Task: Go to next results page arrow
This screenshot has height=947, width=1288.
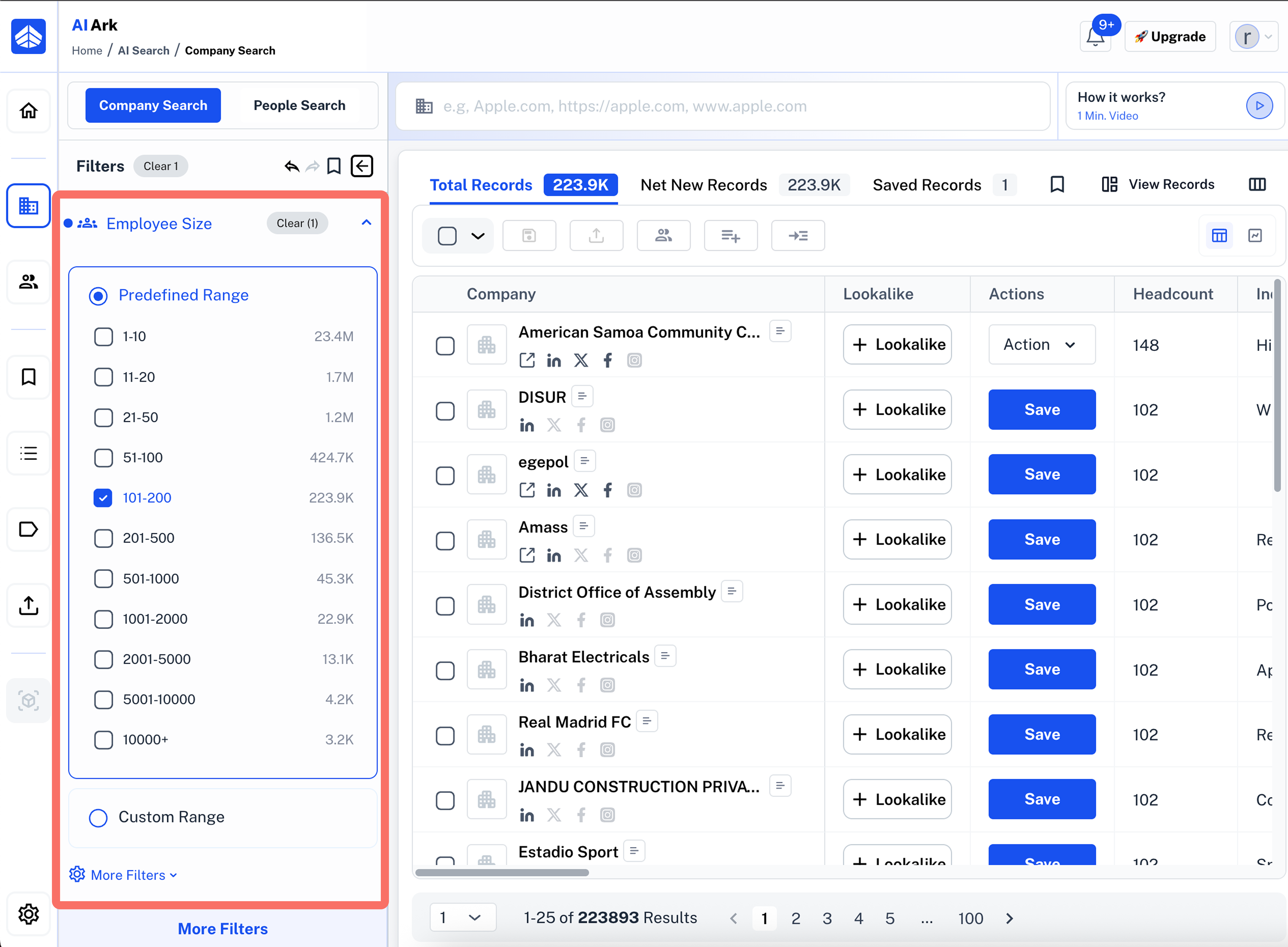Action: pos(1010,918)
